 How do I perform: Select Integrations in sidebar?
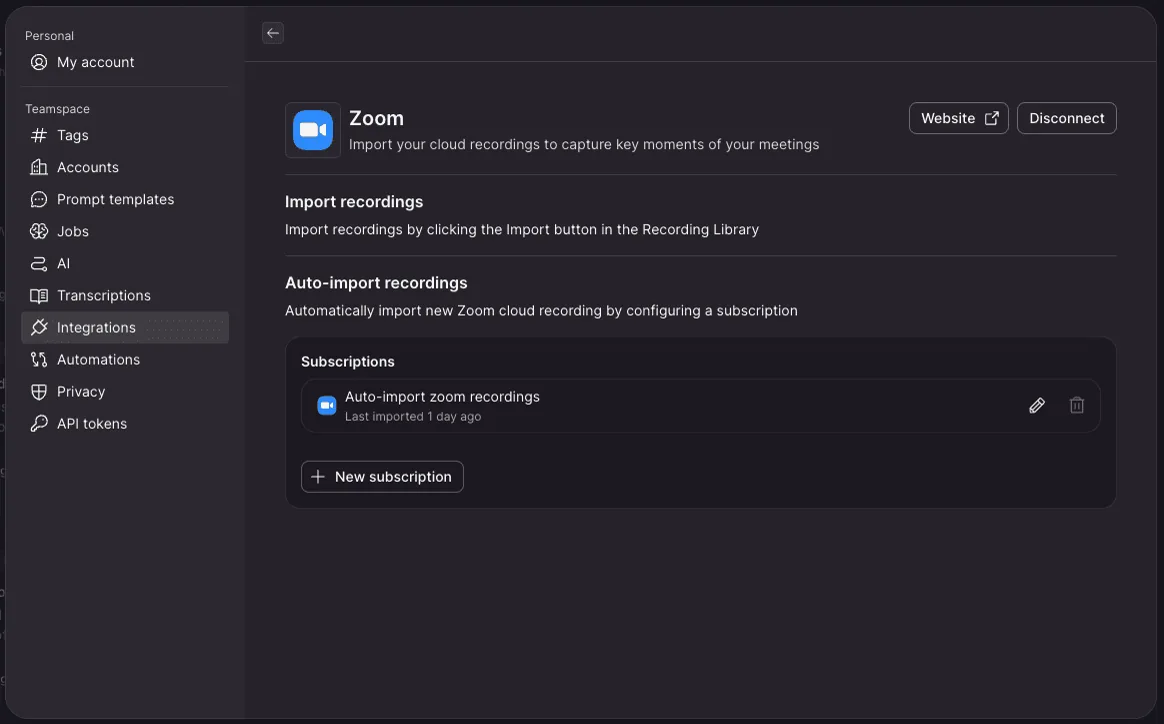[125, 327]
